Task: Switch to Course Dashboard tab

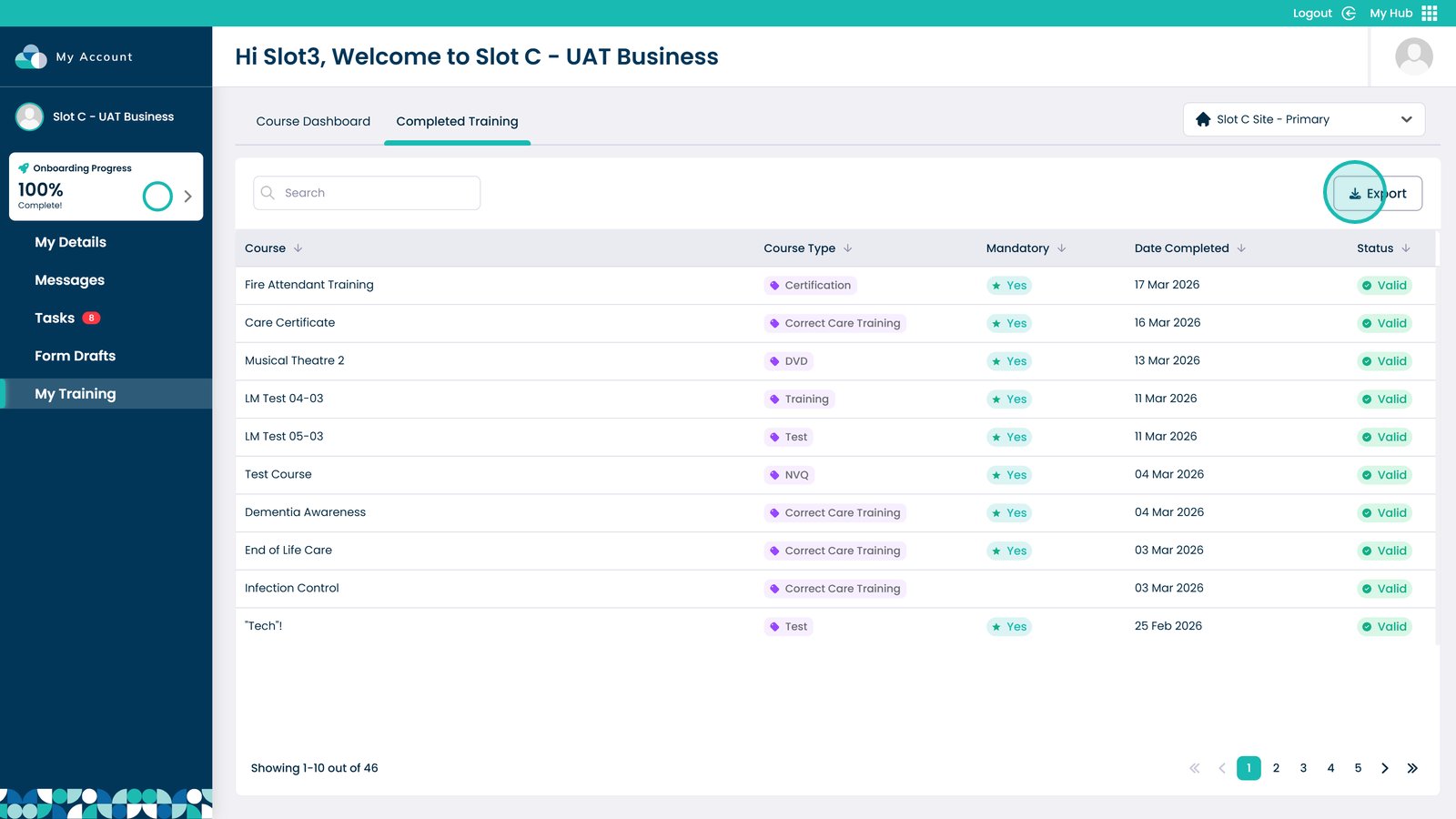Action: [313, 121]
